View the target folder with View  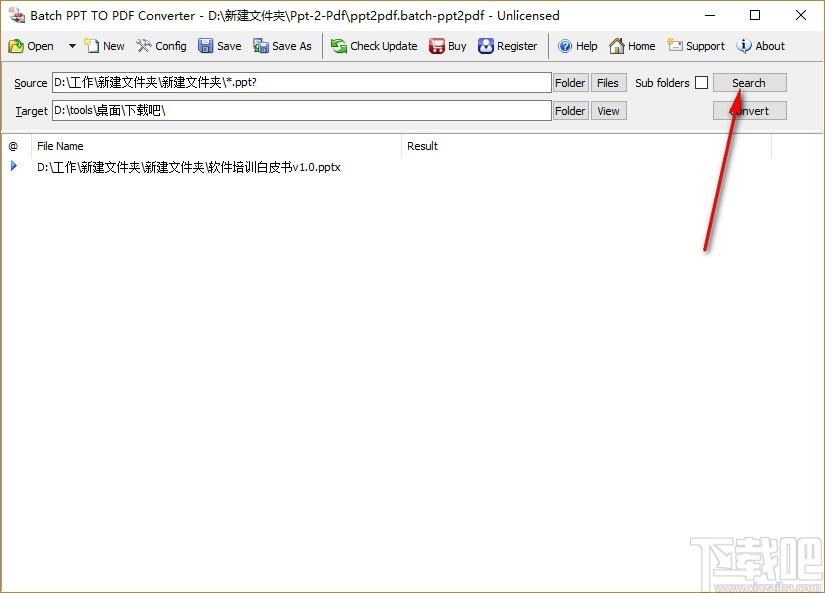(608, 111)
